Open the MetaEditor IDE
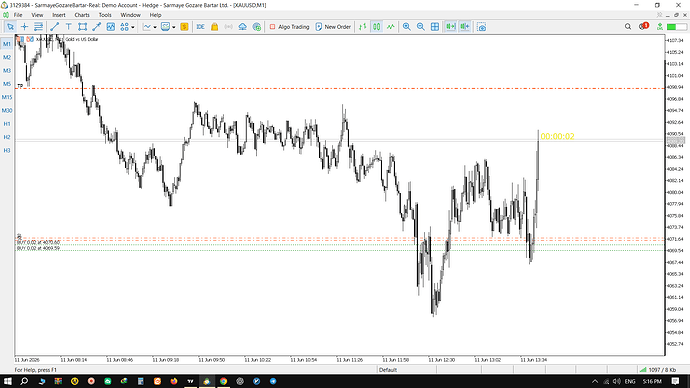Image resolution: width=690 pixels, height=388 pixels. pyautogui.click(x=200, y=27)
